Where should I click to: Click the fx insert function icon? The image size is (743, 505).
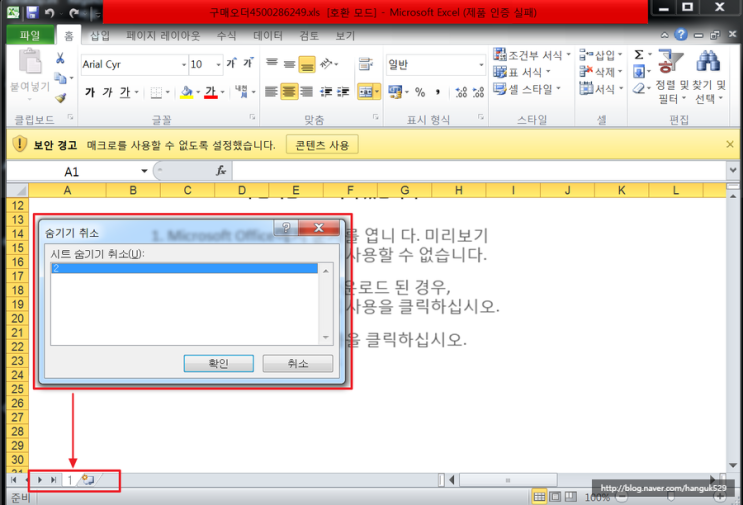[x=220, y=171]
